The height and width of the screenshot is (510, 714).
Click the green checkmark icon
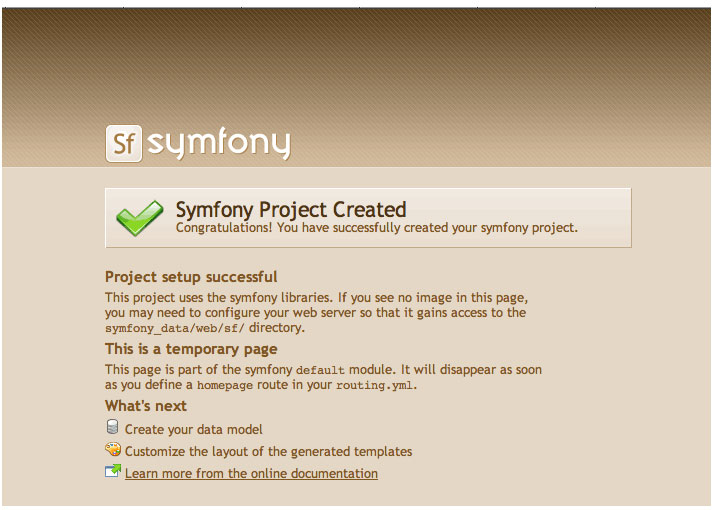(x=139, y=218)
